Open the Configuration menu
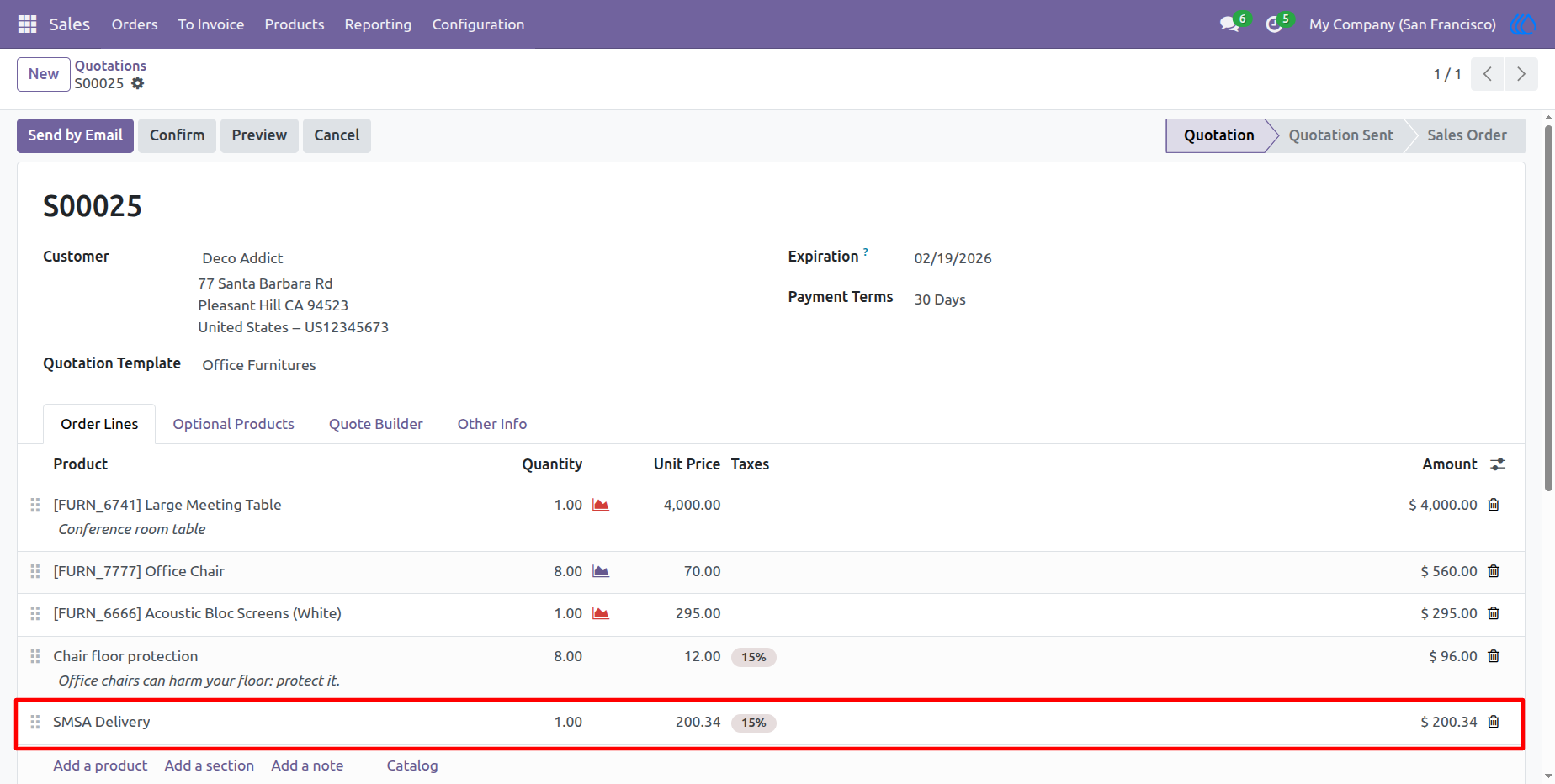 478,24
